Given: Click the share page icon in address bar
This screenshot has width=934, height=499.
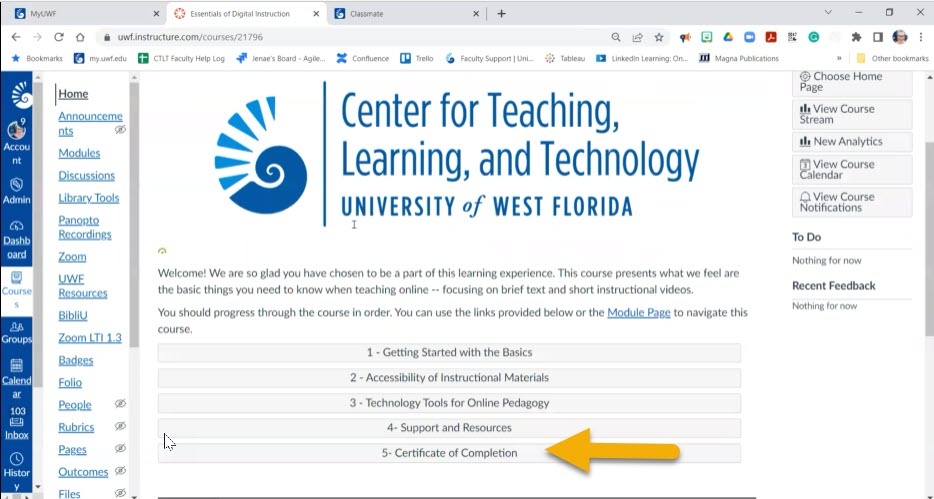Looking at the screenshot, I should click(x=637, y=37).
